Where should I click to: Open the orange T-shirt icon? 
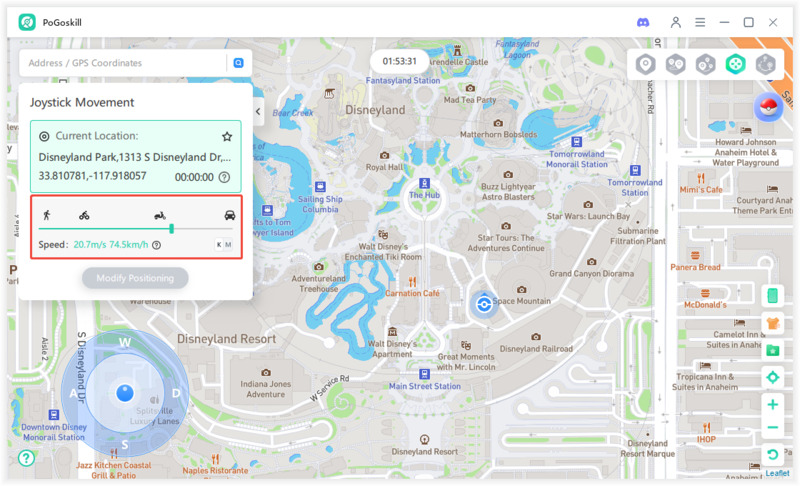pyautogui.click(x=772, y=323)
